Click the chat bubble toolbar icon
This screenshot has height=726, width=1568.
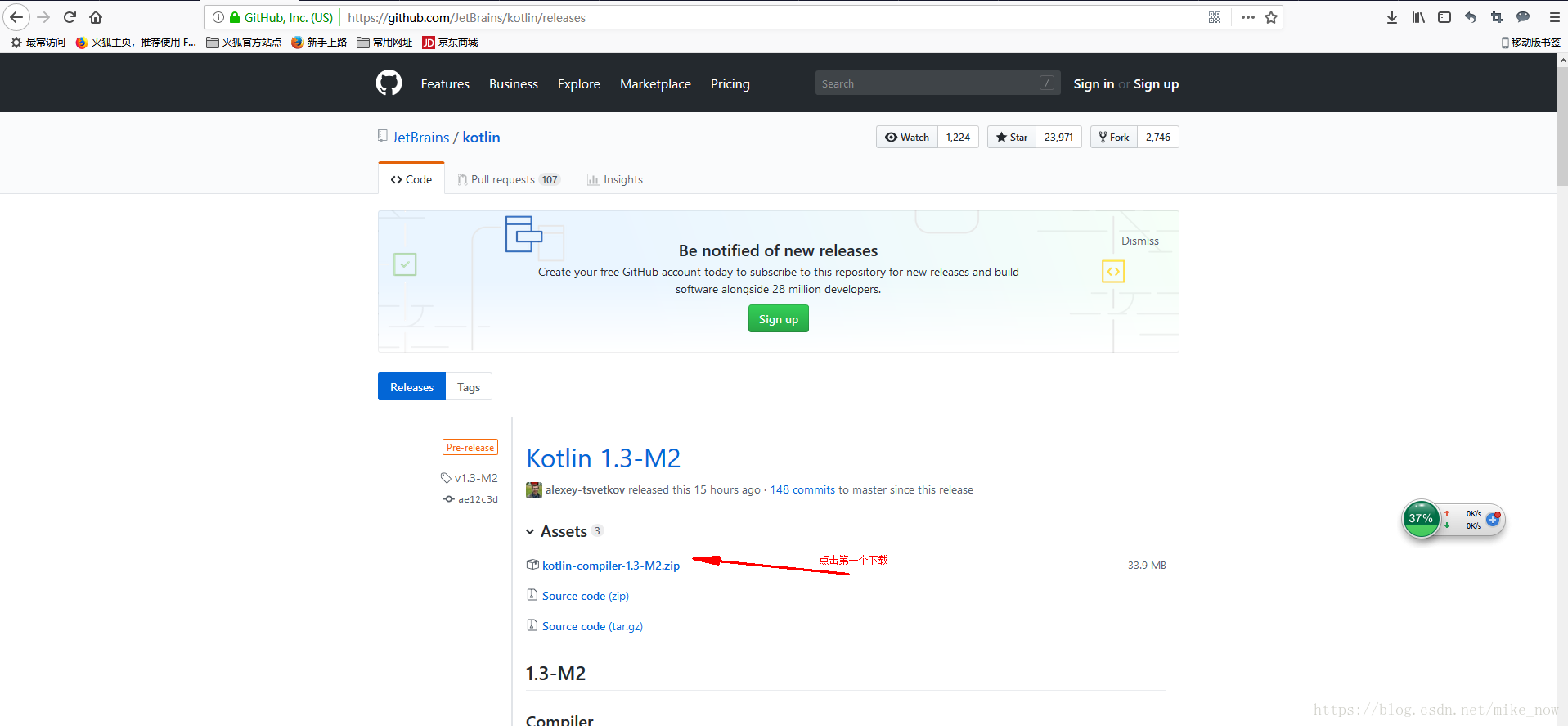[x=1523, y=17]
